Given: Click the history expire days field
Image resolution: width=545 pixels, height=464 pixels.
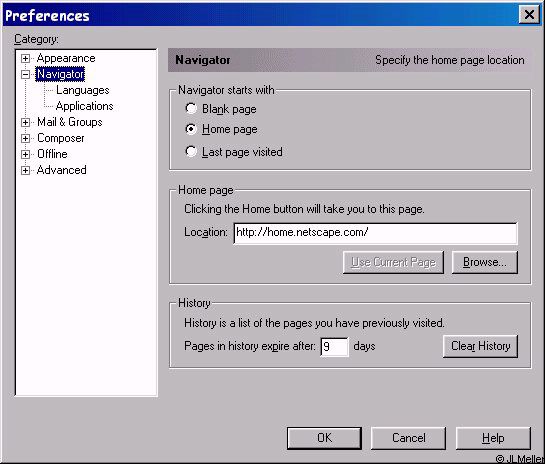Looking at the screenshot, I should (334, 347).
